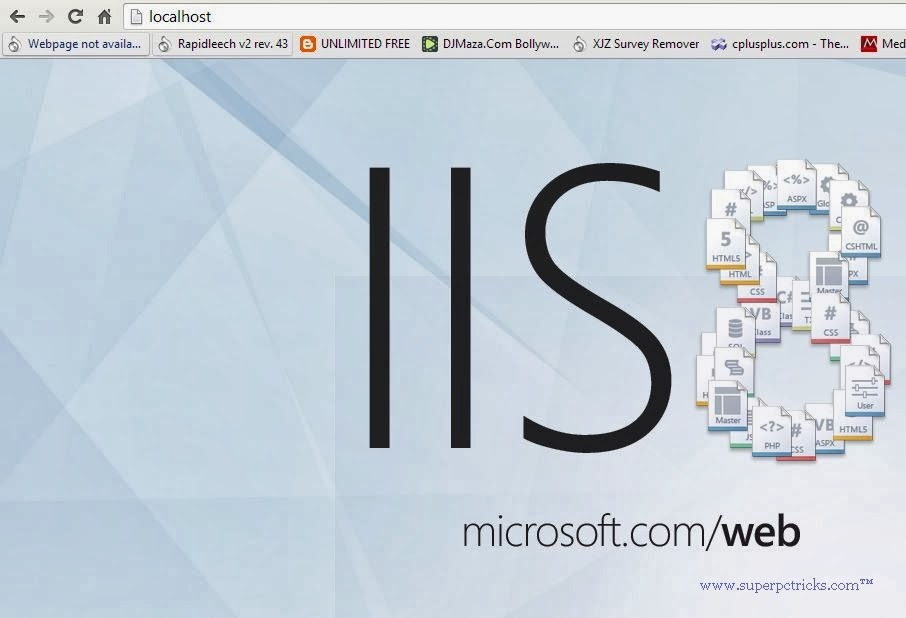Open the UNLIMITED FREE Blogger bookmark
The image size is (906, 618).
355,44
